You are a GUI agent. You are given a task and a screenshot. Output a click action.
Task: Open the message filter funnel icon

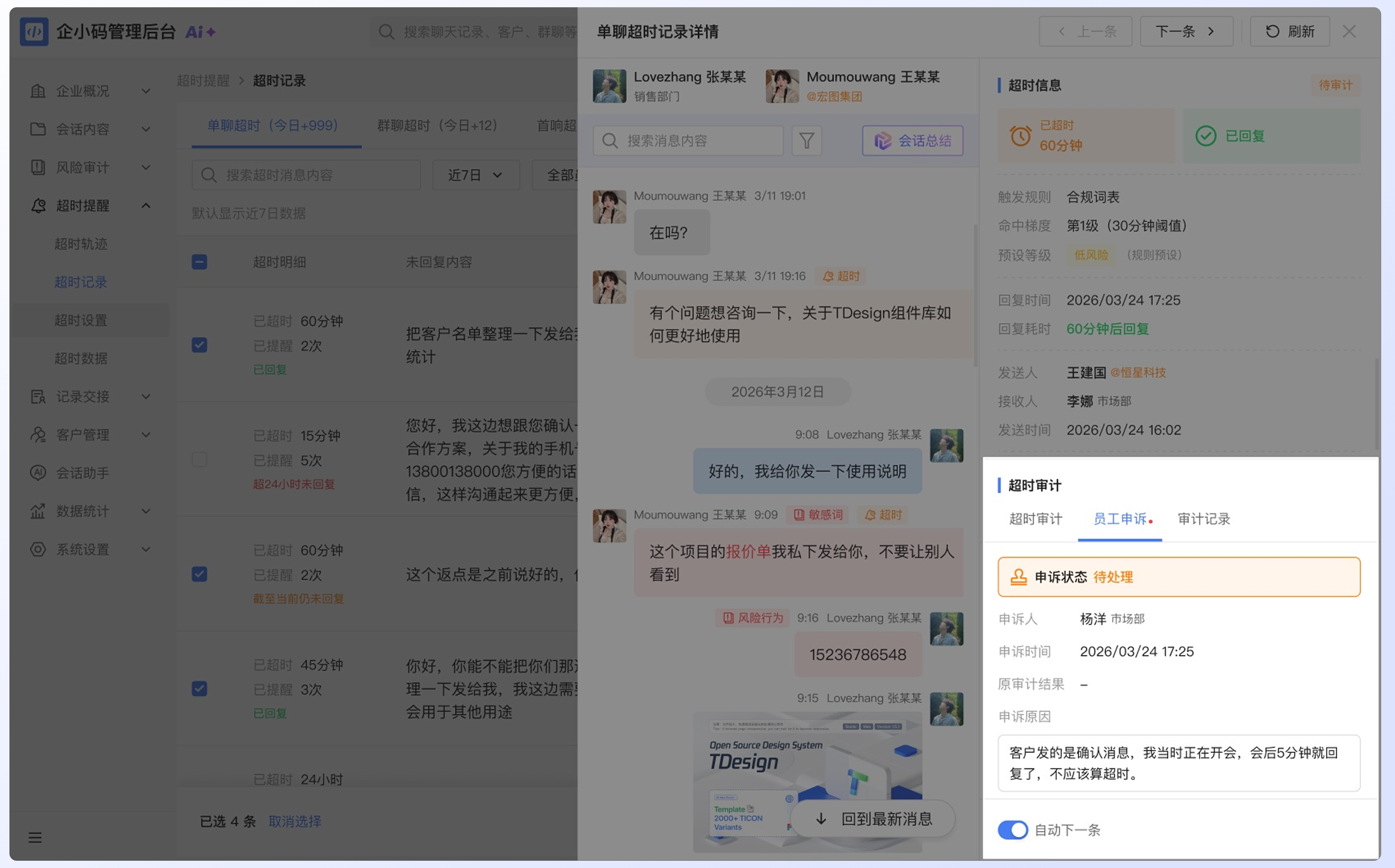click(806, 141)
